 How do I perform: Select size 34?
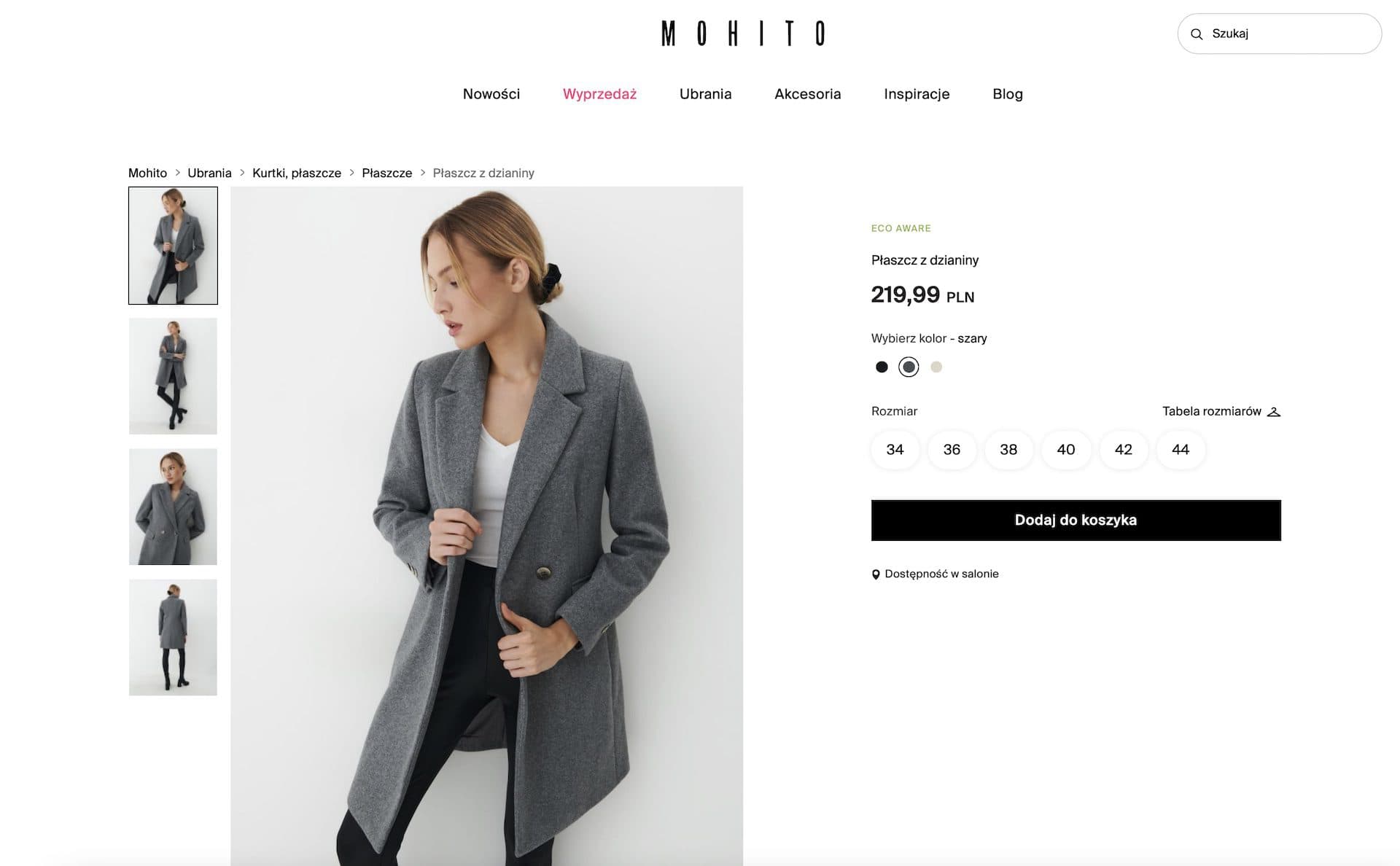(895, 450)
